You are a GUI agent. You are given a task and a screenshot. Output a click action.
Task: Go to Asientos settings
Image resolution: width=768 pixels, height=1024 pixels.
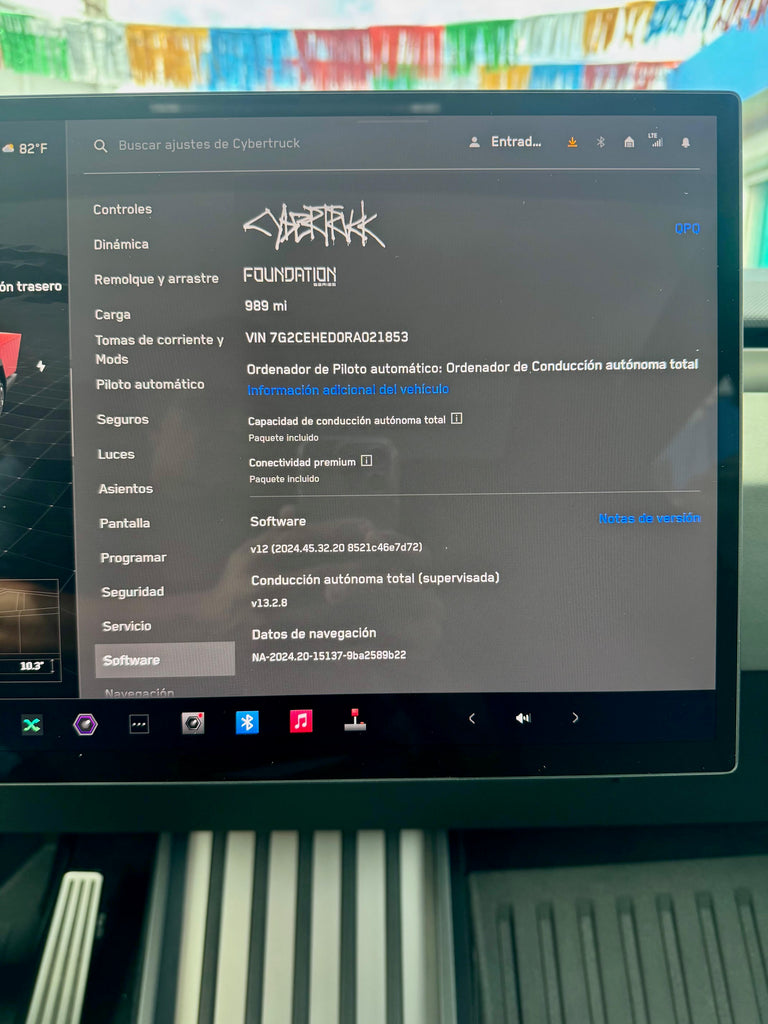pos(125,488)
